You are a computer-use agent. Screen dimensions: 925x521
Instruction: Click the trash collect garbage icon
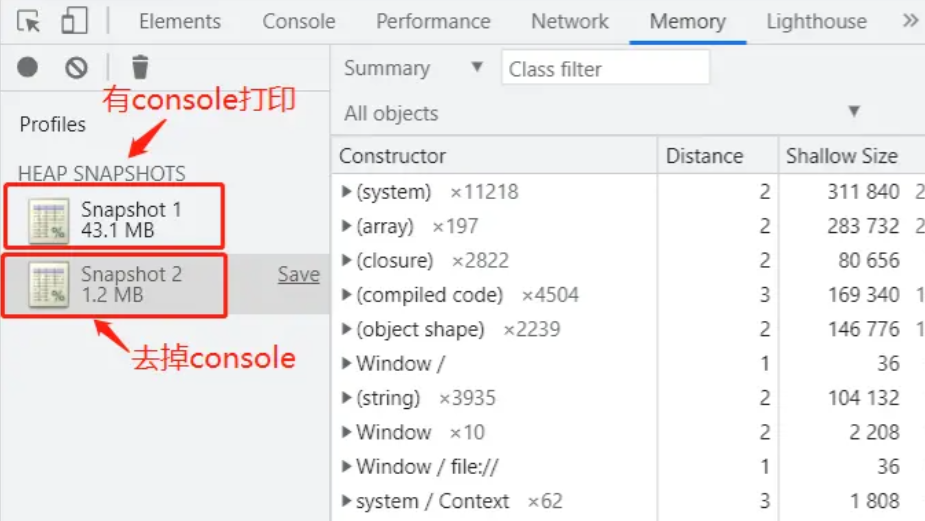[140, 67]
